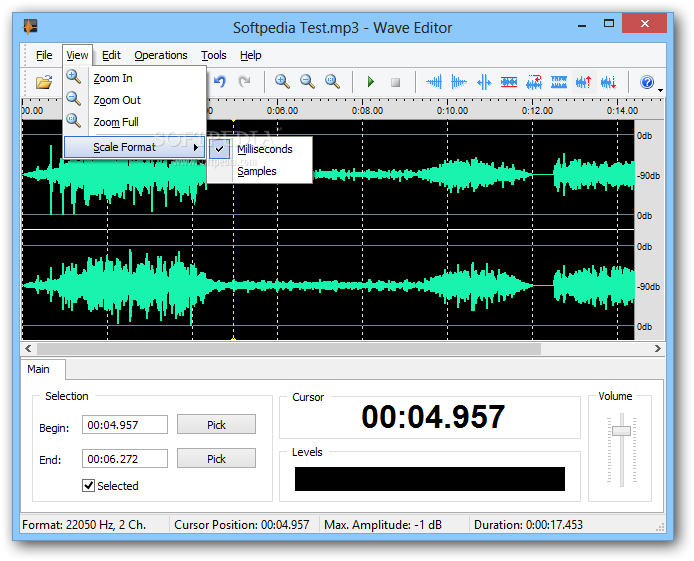Select Zoom Full from View menu
The image size is (694, 561).
click(116, 122)
